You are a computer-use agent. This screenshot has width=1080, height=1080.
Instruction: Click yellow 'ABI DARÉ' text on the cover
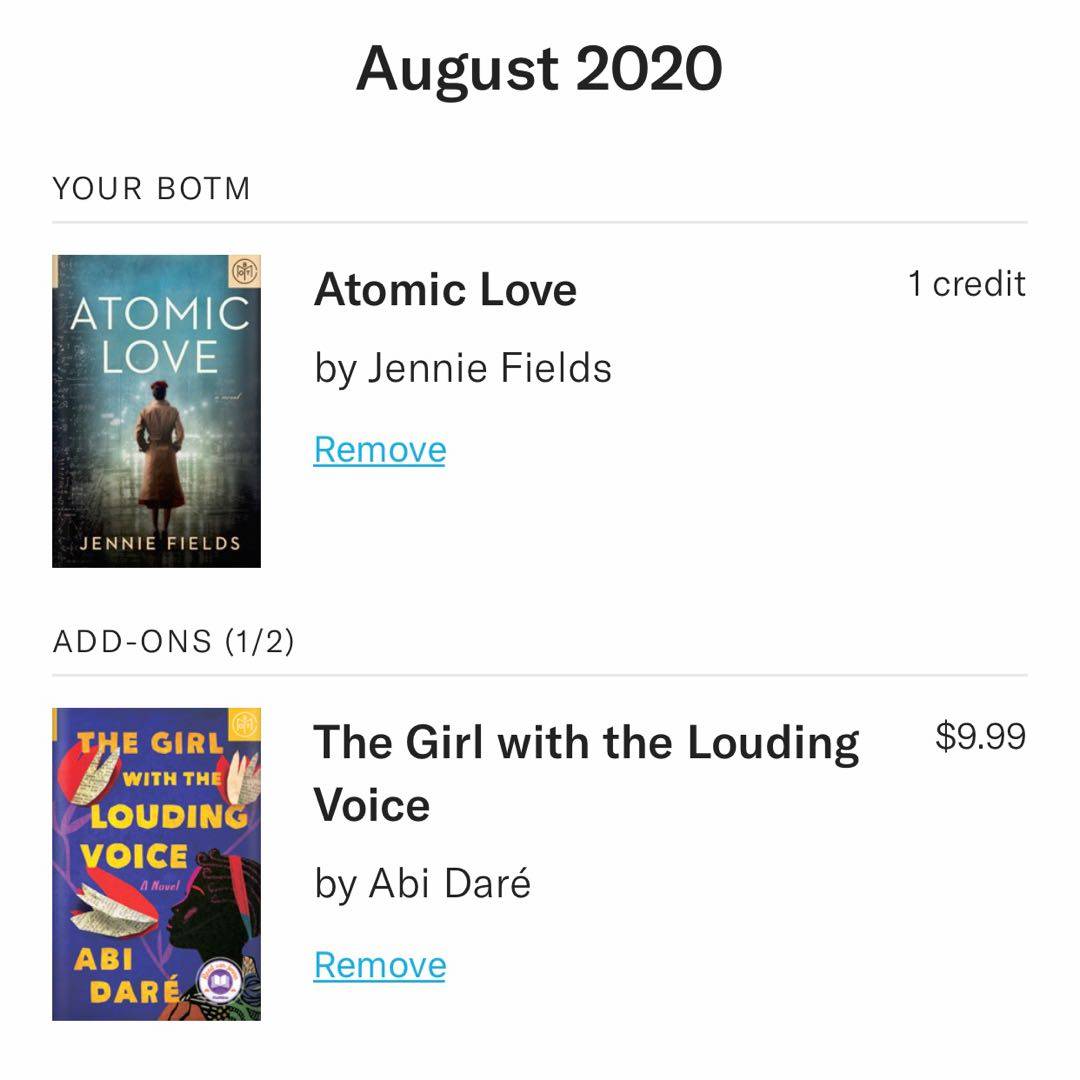115,975
